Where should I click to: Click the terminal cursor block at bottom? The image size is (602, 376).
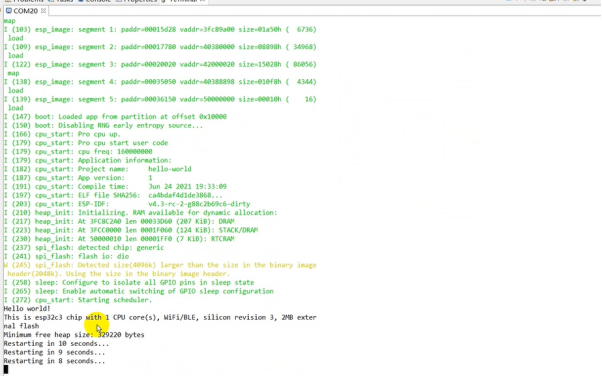tap(6, 369)
